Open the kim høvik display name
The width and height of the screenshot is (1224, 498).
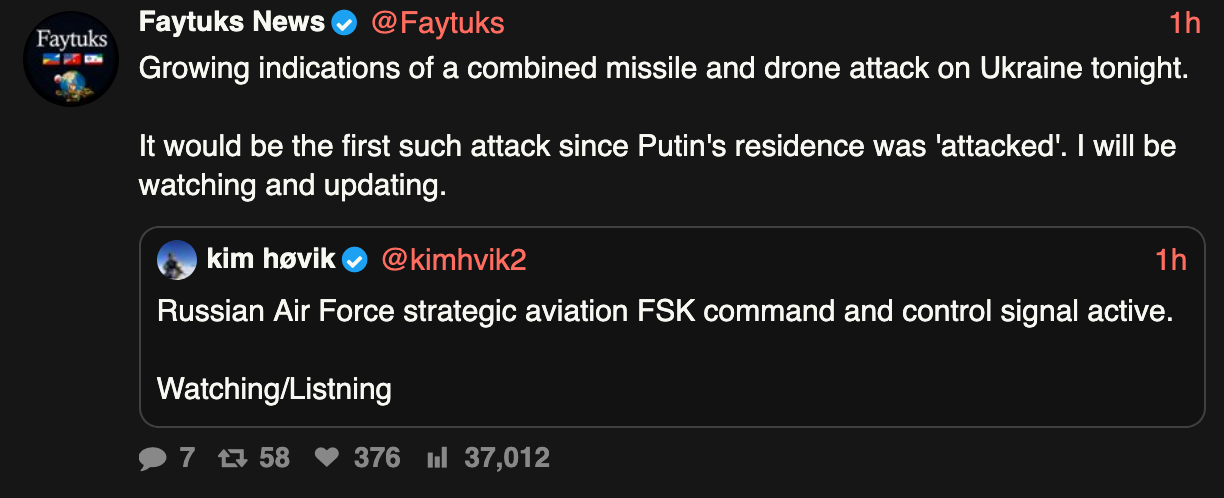[x=269, y=260]
